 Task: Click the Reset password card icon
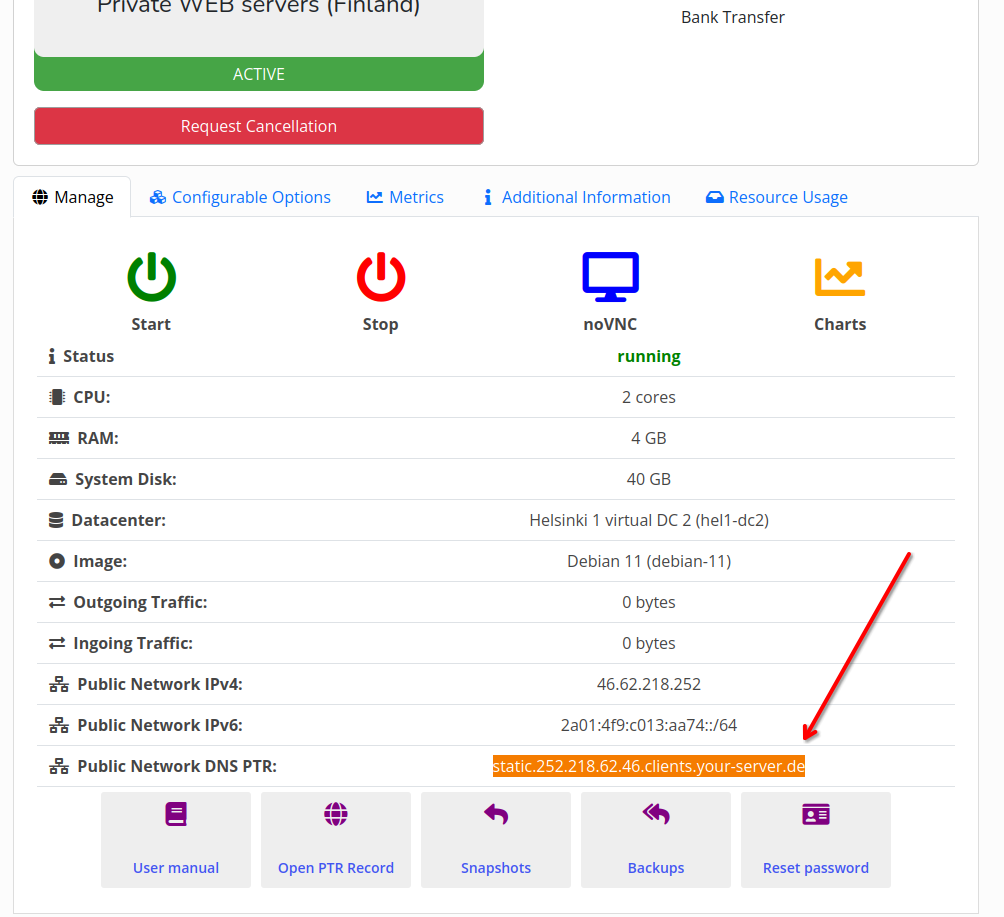click(x=816, y=815)
